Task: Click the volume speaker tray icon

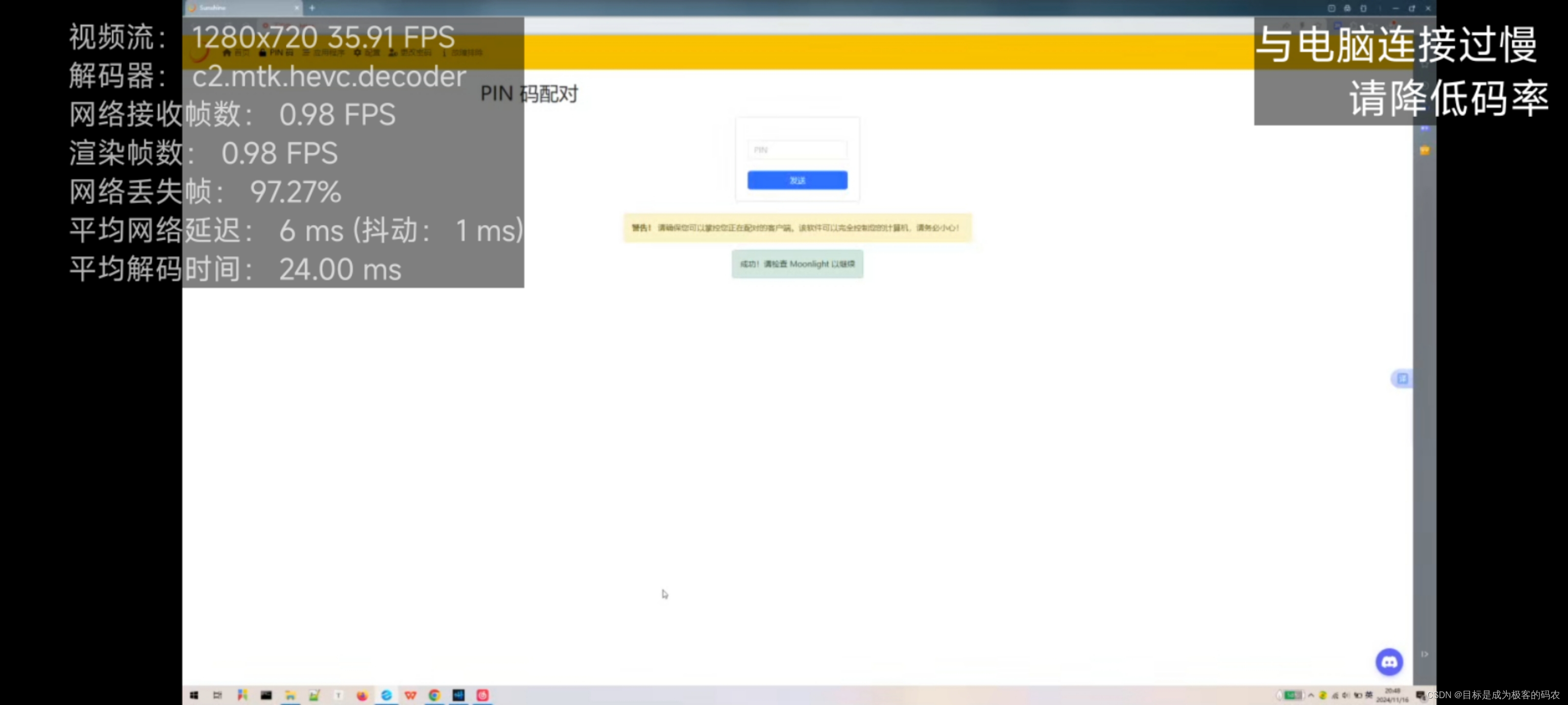Action: 1346,695
